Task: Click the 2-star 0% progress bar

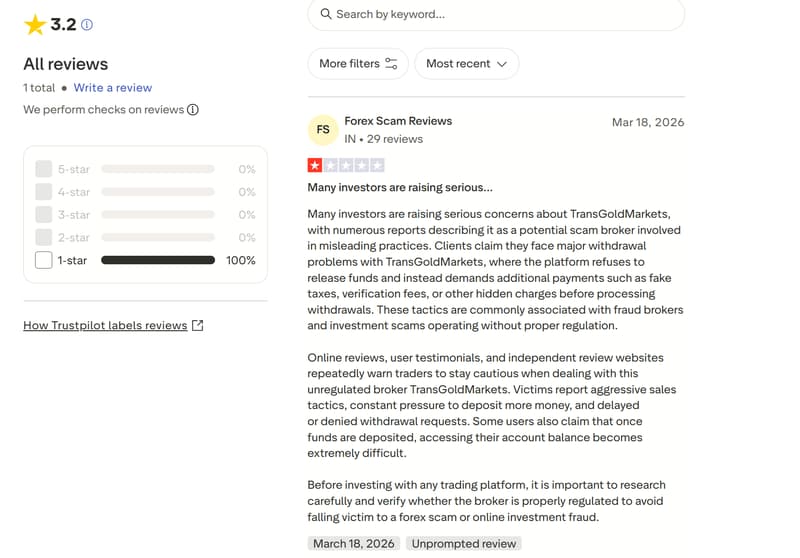Action: [158, 237]
